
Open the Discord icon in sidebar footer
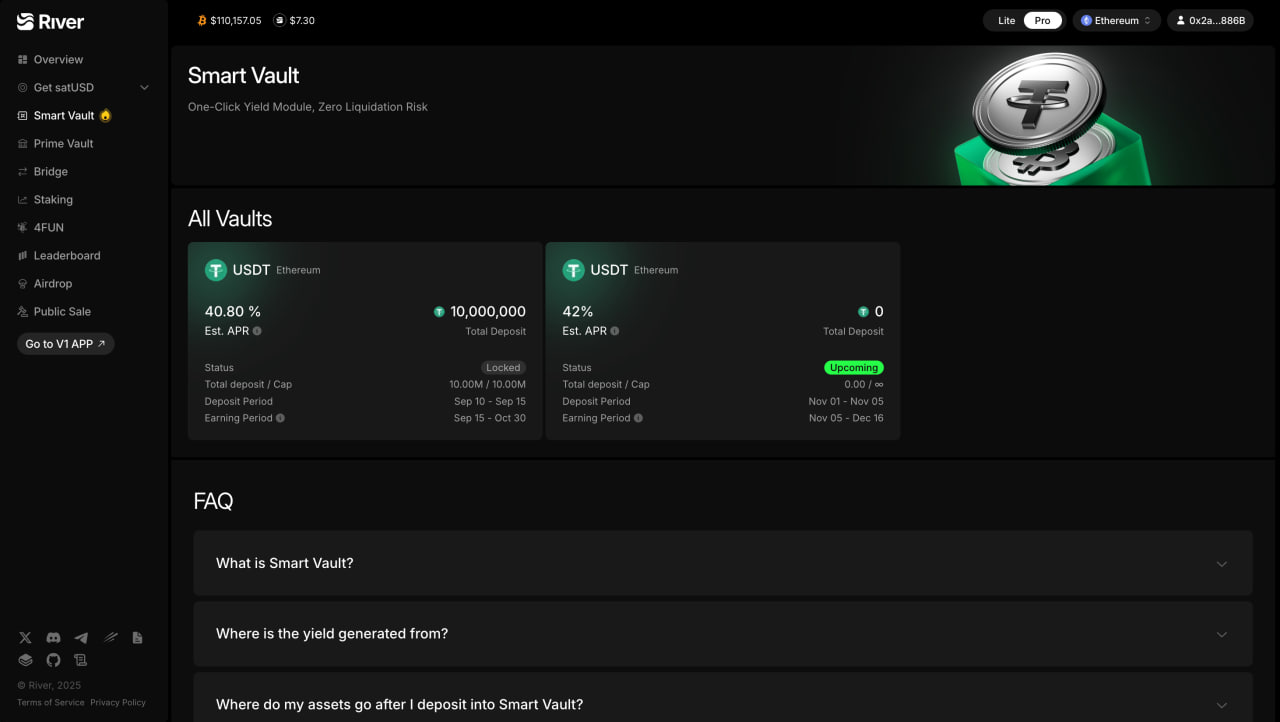point(53,638)
